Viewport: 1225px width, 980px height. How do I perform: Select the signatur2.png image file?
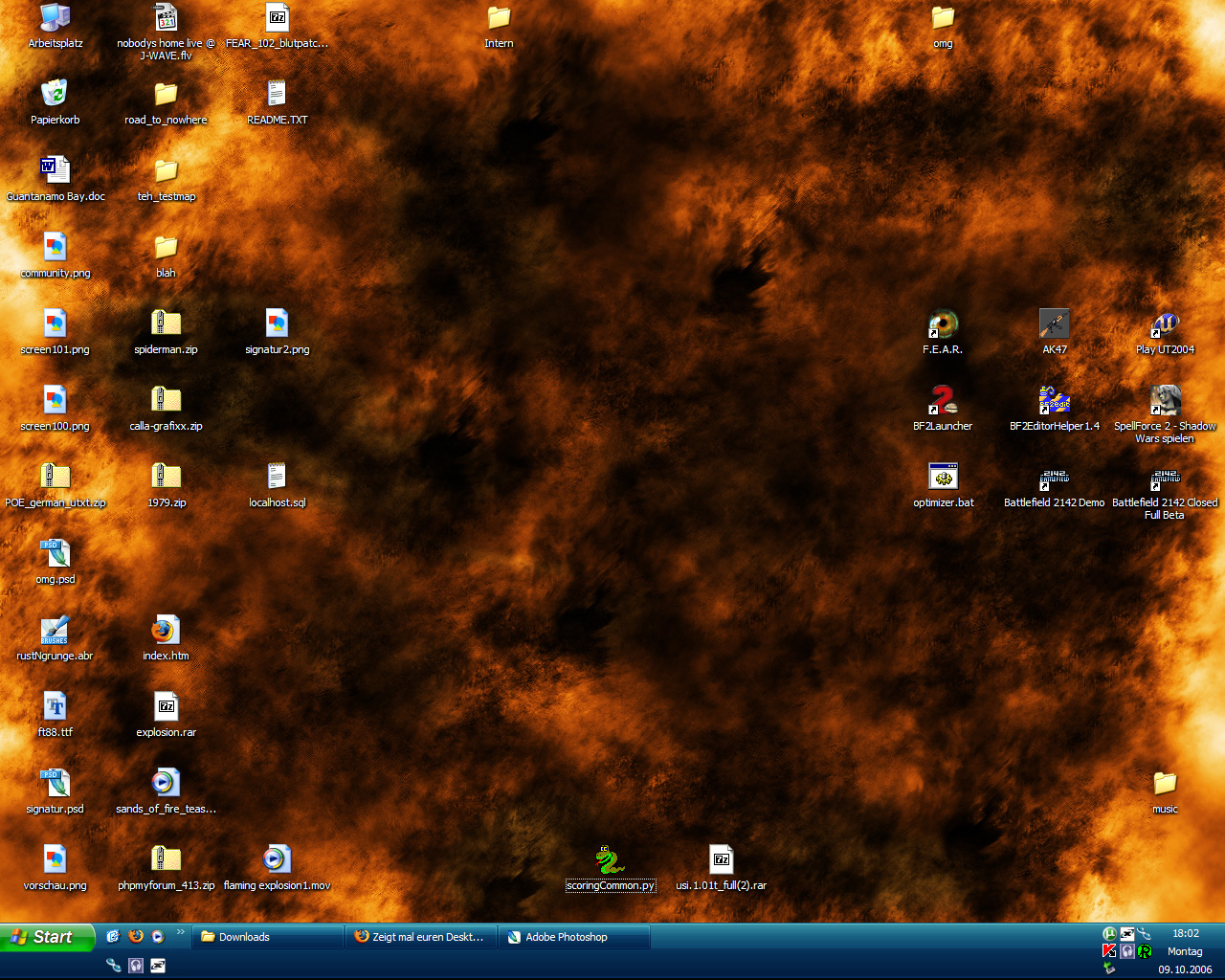[x=278, y=332]
